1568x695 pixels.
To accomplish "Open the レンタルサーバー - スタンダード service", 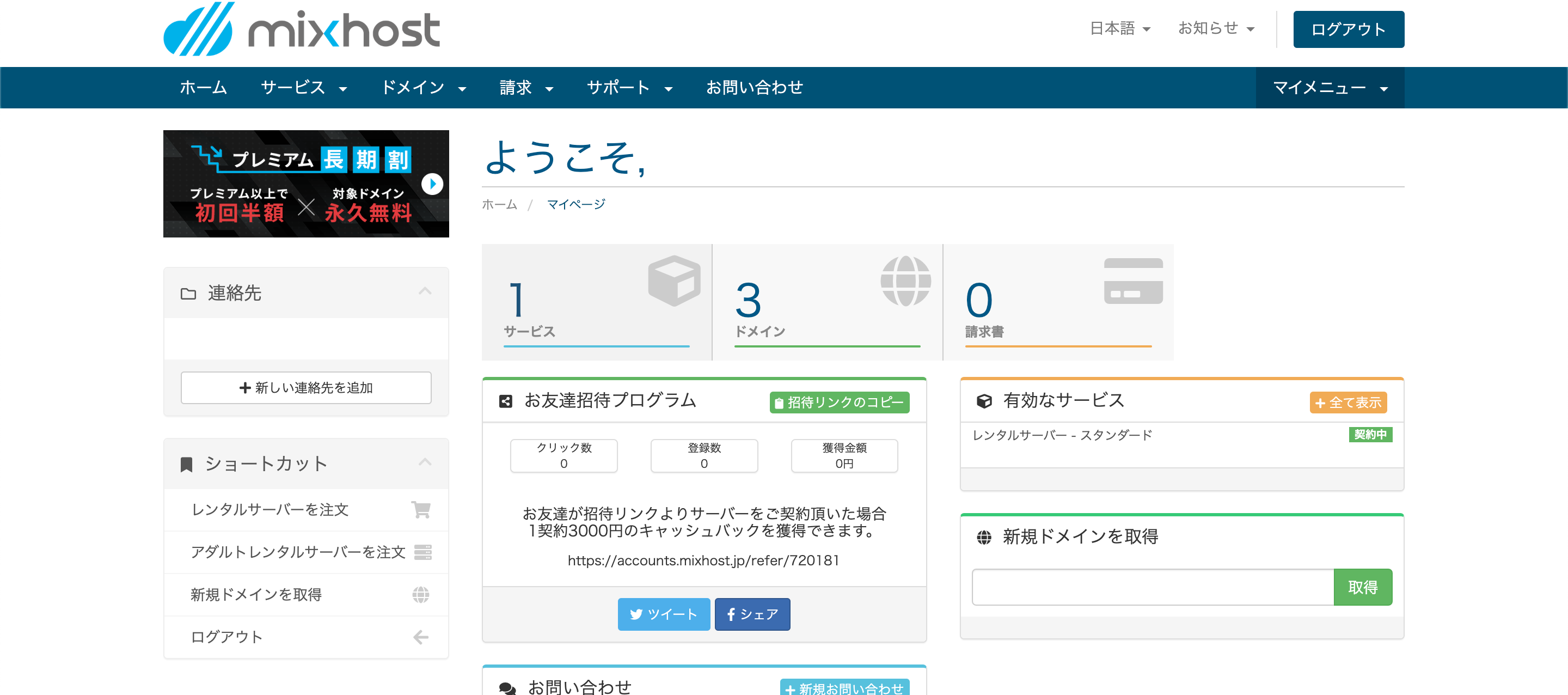I will coord(1062,435).
